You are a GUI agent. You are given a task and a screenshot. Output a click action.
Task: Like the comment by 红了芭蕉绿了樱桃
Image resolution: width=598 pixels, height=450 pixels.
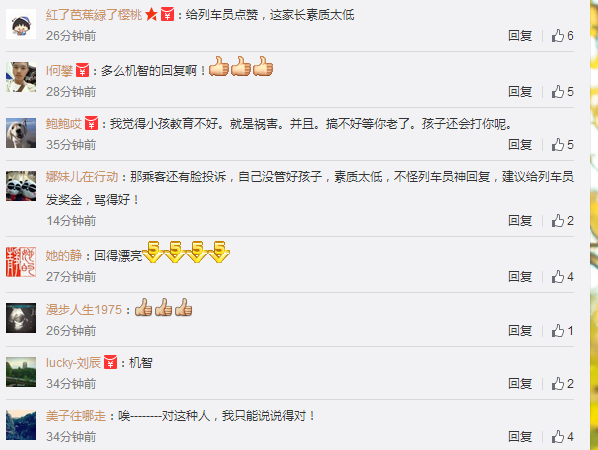(x=558, y=35)
